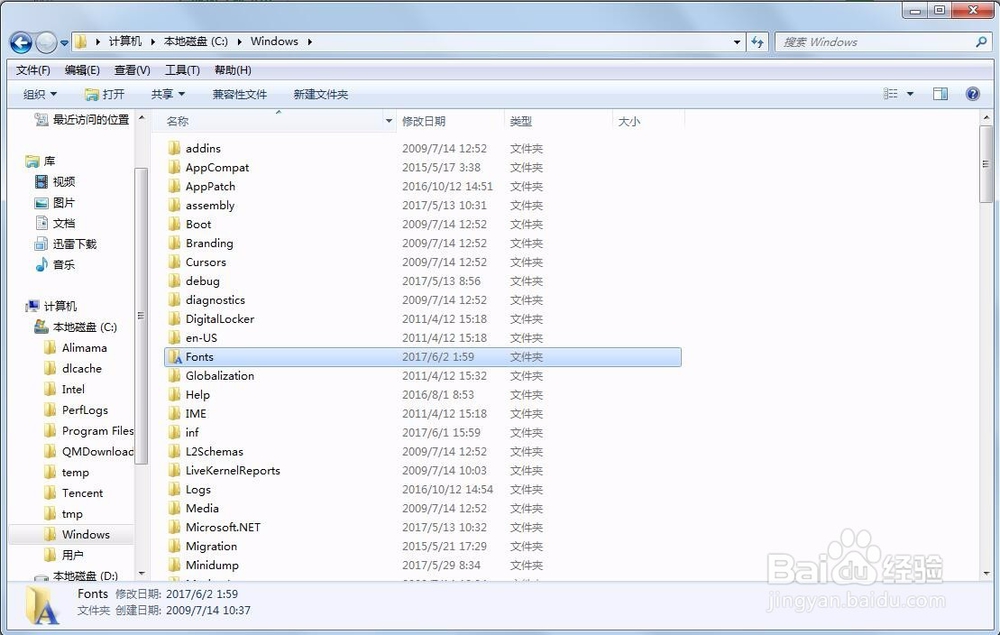Open the 查看 menu
Image resolution: width=1000 pixels, height=635 pixels.
tap(135, 70)
